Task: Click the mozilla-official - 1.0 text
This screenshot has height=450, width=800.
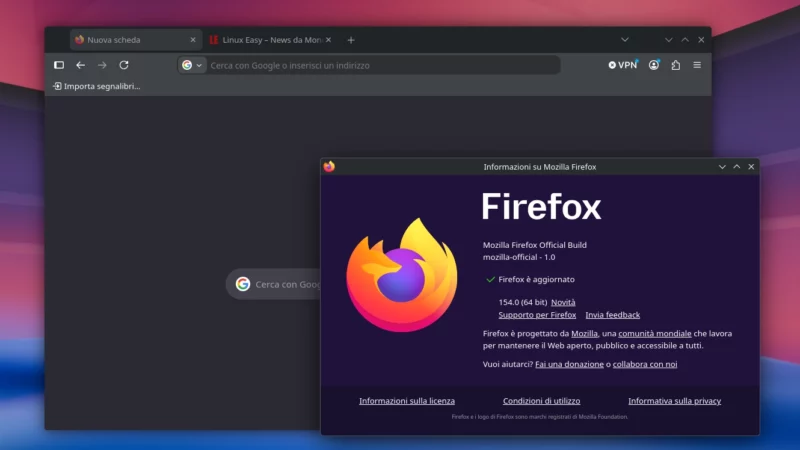Action: [519, 257]
